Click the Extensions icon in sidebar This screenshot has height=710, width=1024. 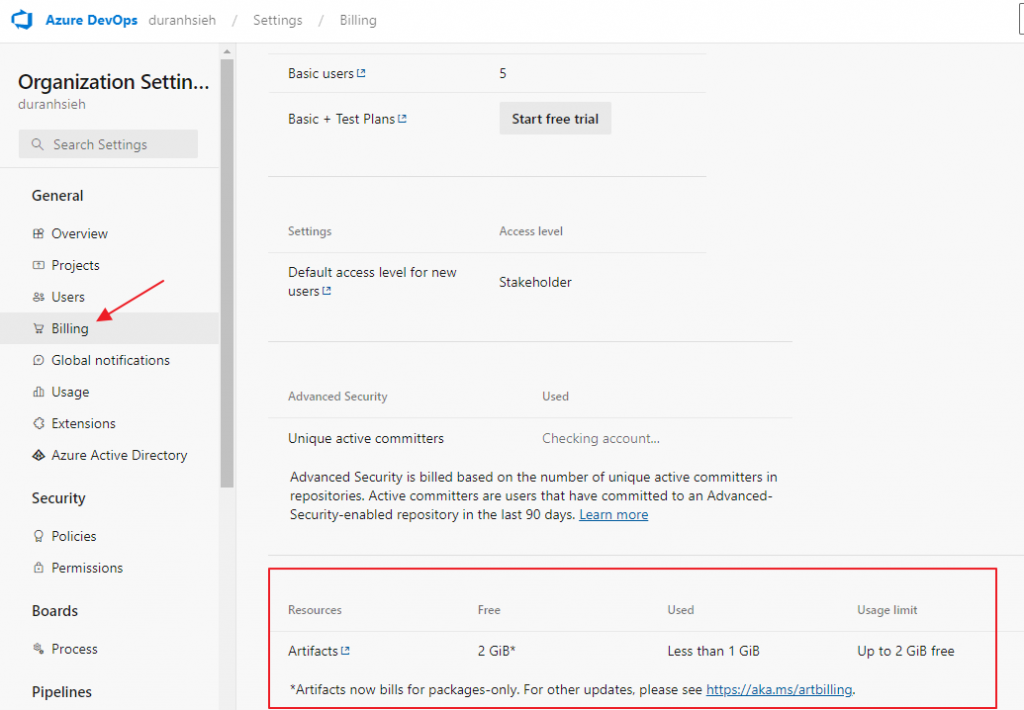[x=39, y=423]
